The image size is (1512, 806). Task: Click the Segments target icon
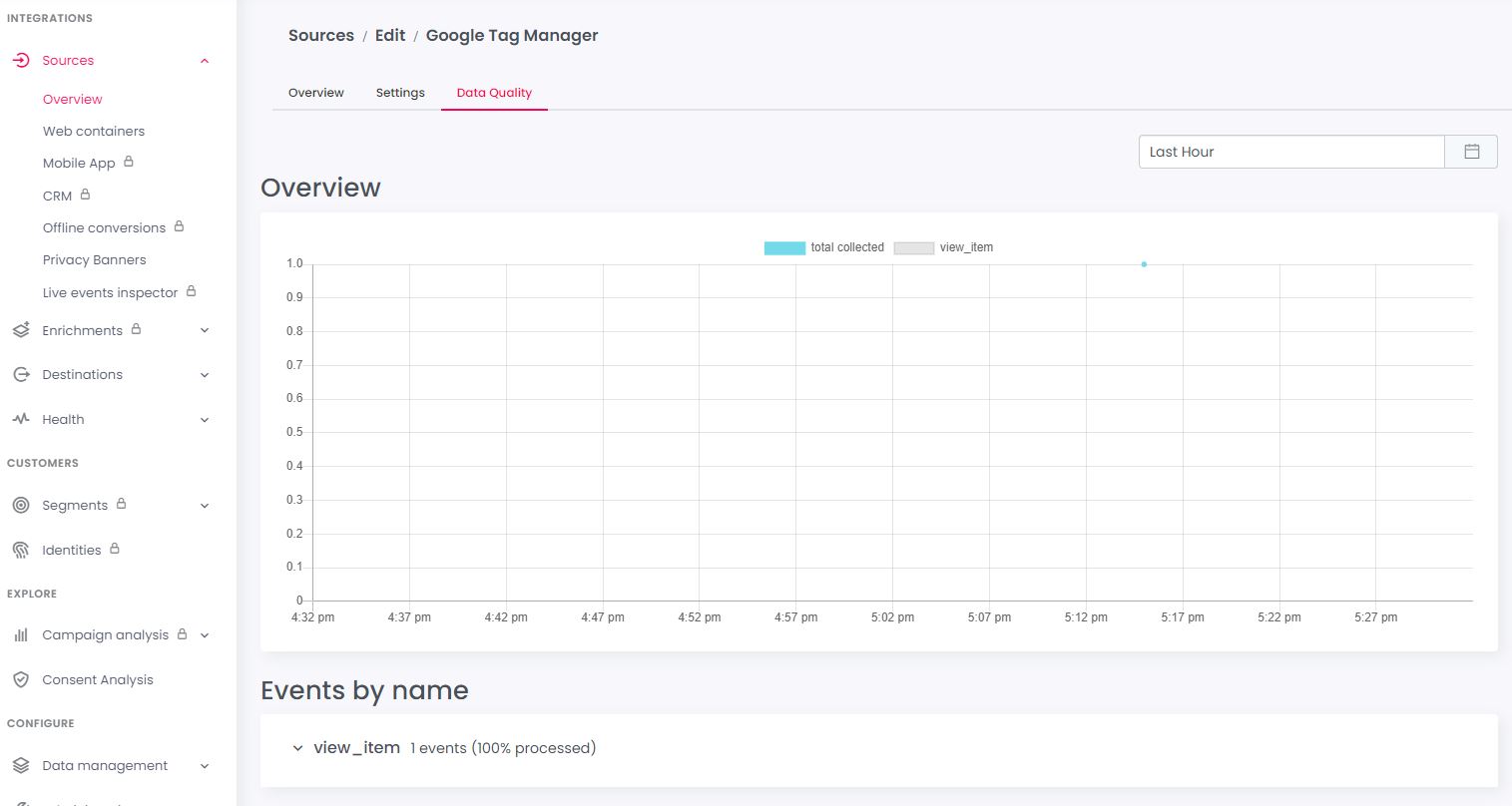tap(21, 506)
